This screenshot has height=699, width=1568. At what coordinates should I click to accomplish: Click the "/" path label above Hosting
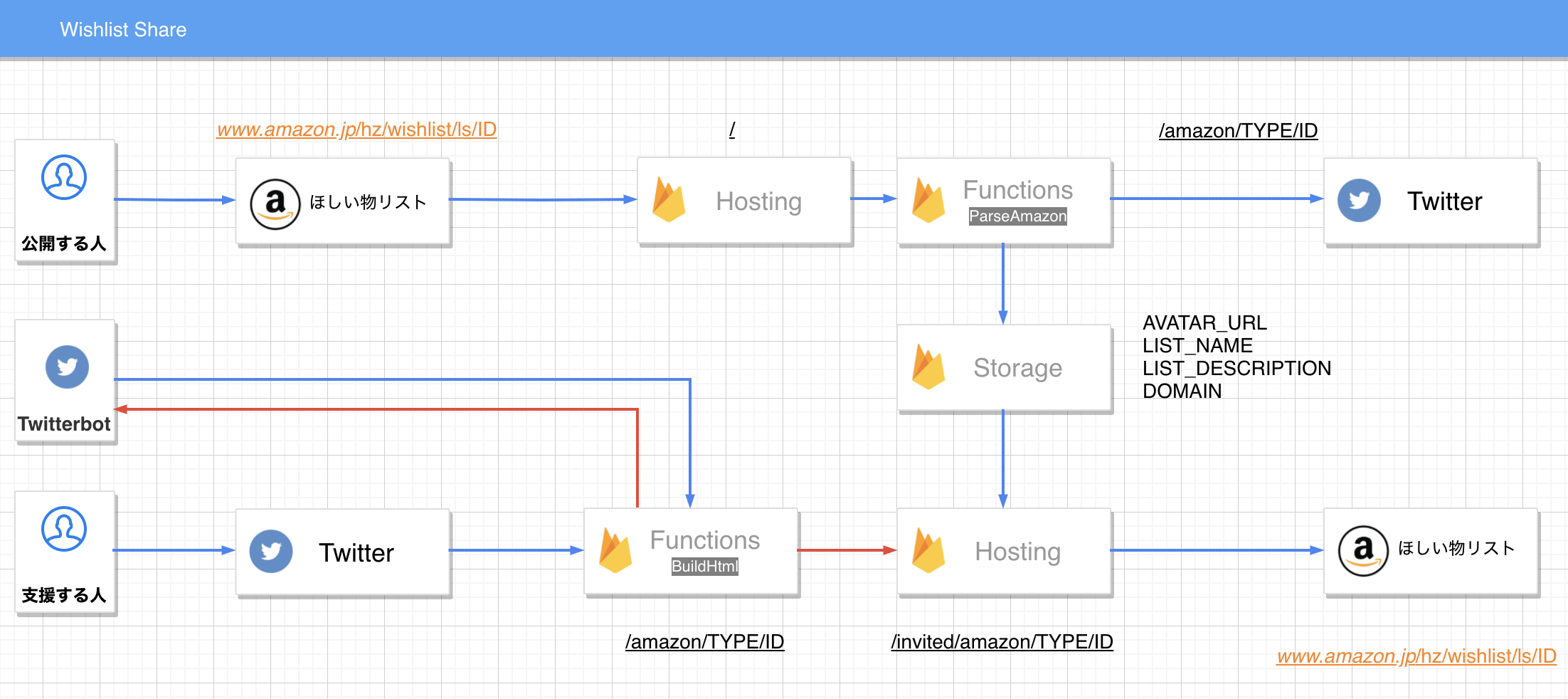click(x=732, y=130)
